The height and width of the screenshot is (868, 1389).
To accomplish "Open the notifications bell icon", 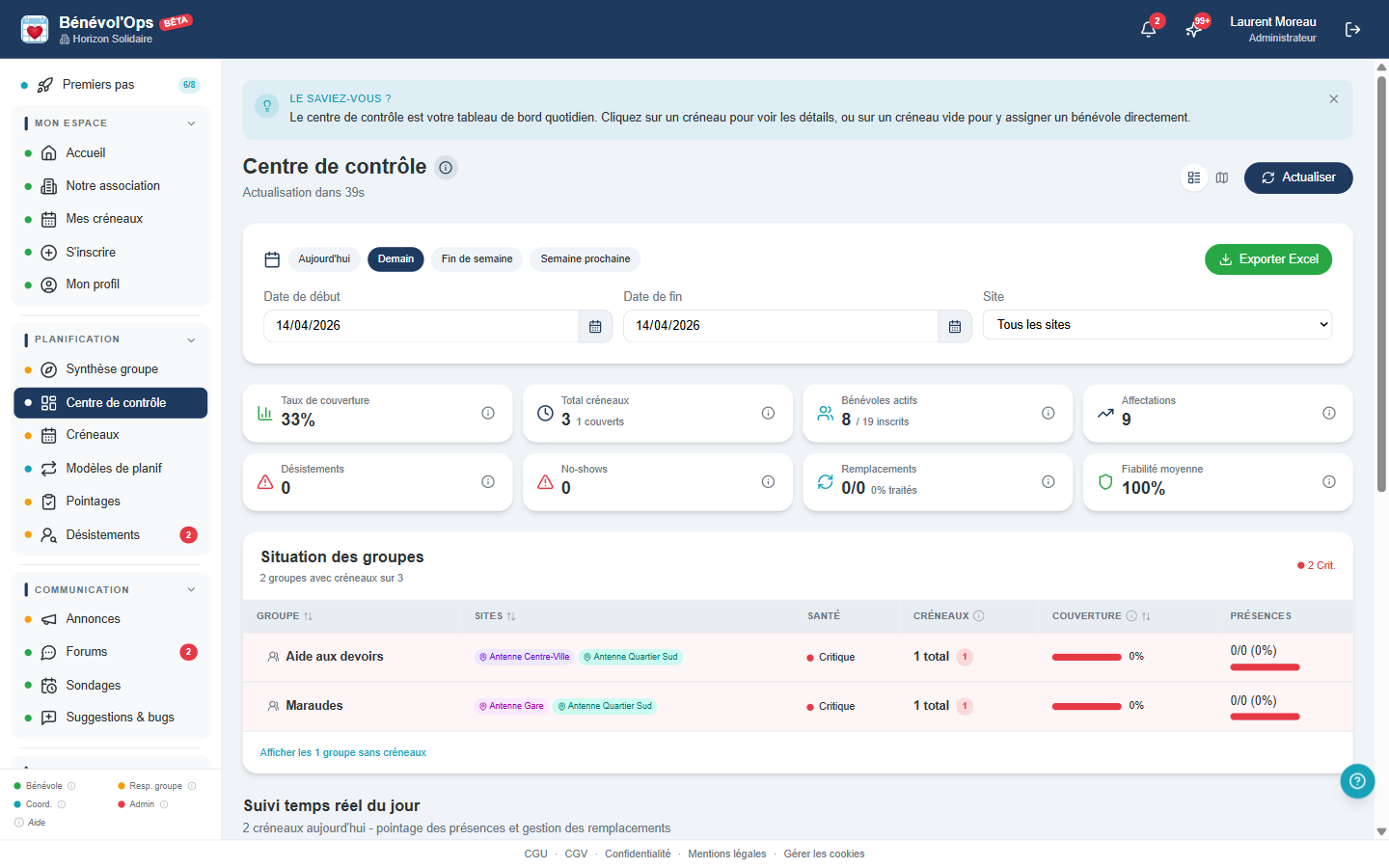I will 1148,29.
